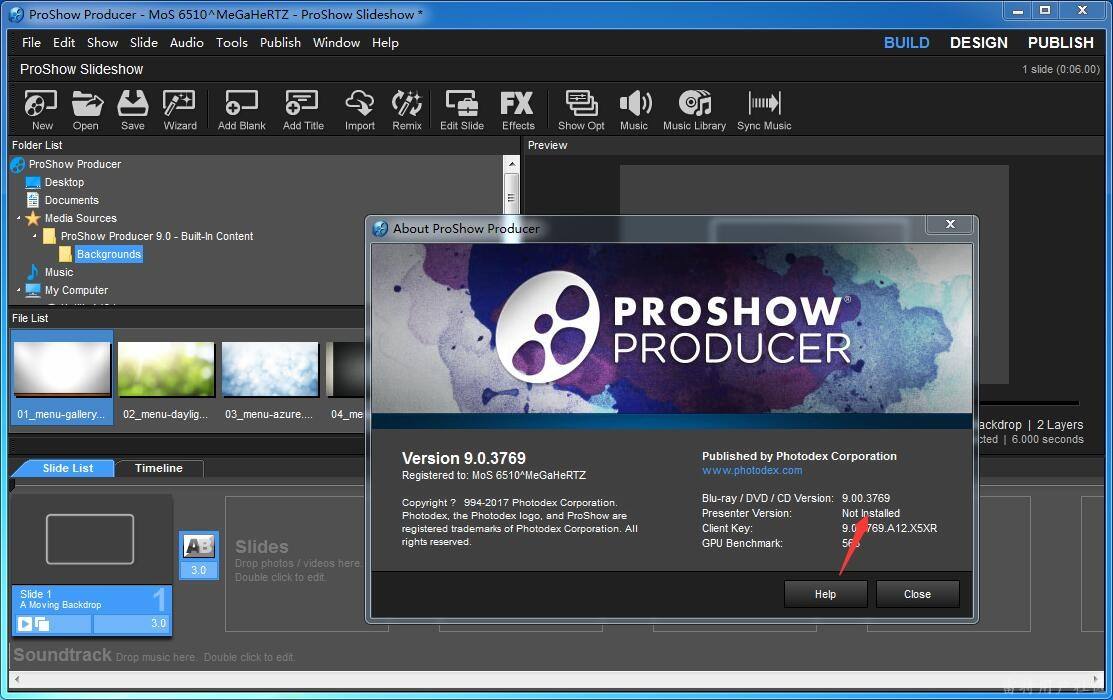Open the FX Effects tool
The width and height of the screenshot is (1113, 700).
[518, 110]
